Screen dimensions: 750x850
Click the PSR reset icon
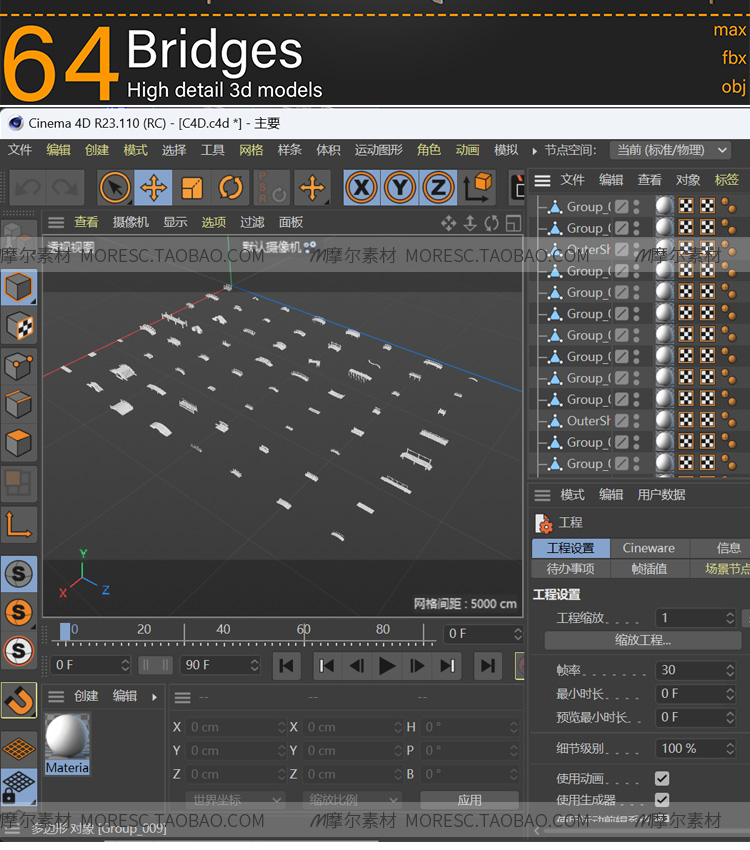(x=272, y=188)
